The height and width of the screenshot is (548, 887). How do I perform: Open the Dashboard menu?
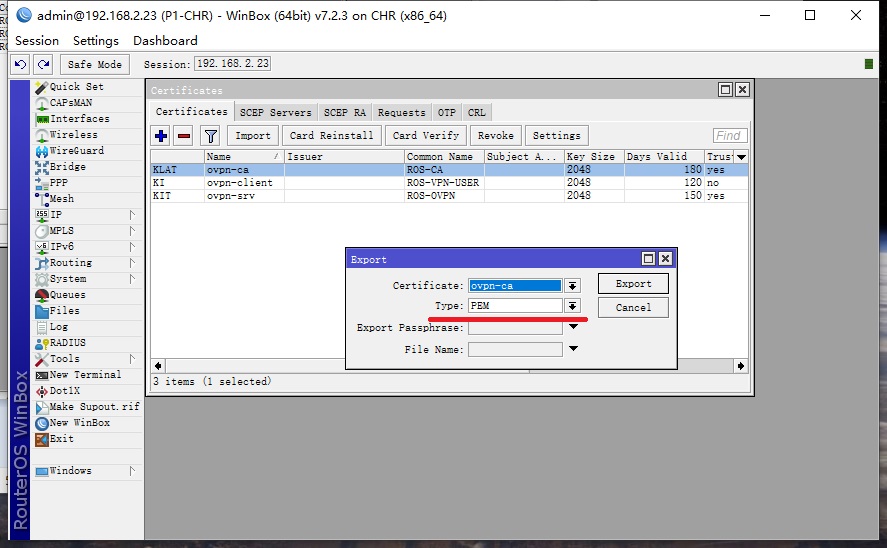165,41
